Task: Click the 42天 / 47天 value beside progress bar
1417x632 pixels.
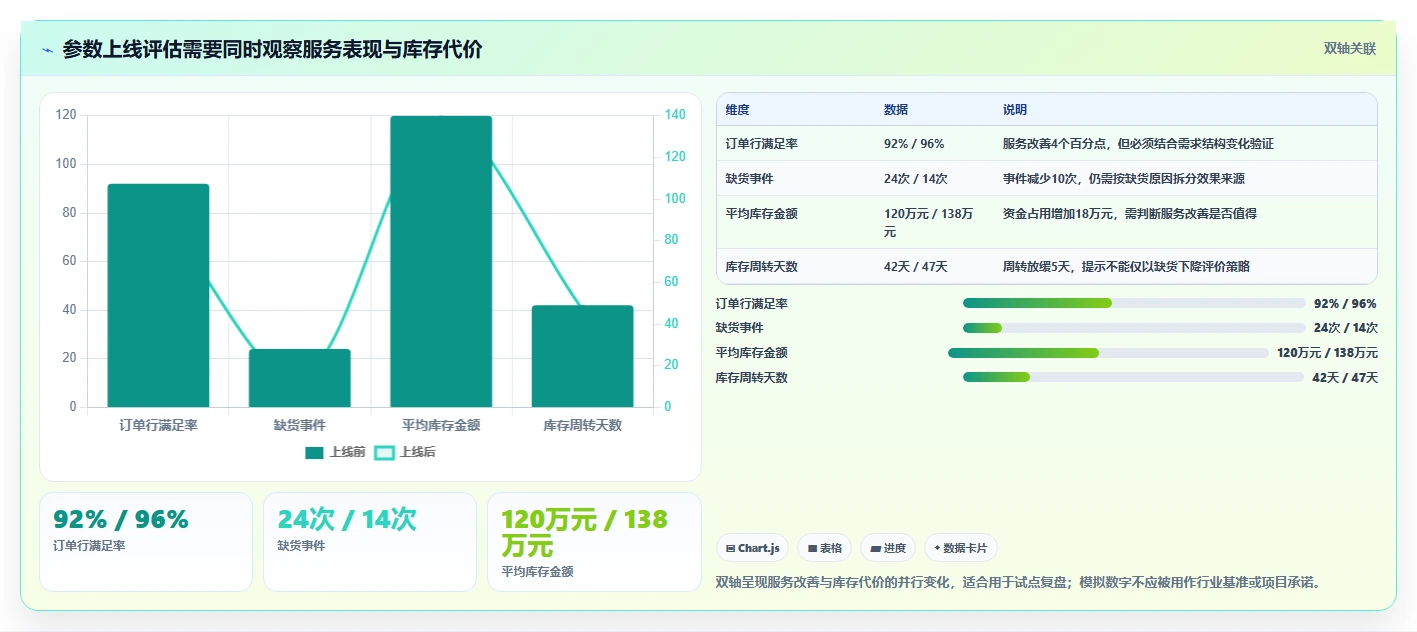Action: tap(1345, 378)
